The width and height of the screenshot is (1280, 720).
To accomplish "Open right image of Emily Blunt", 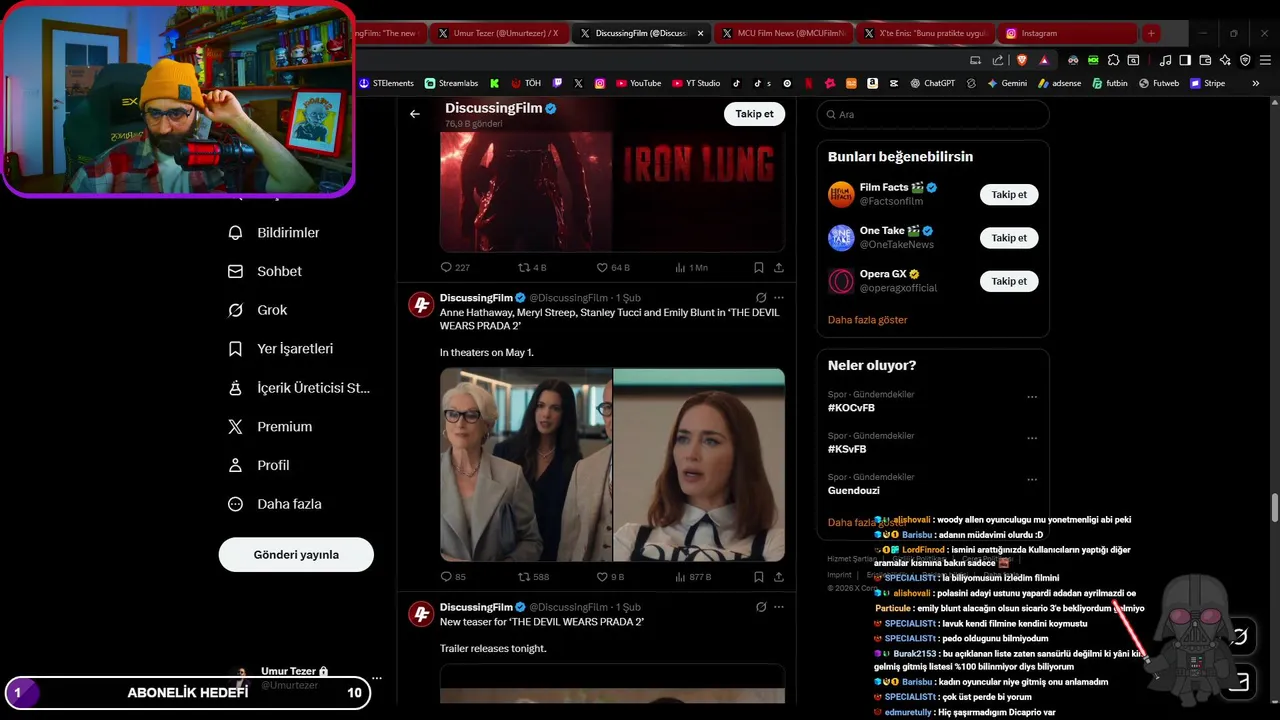I will pyautogui.click(x=699, y=465).
